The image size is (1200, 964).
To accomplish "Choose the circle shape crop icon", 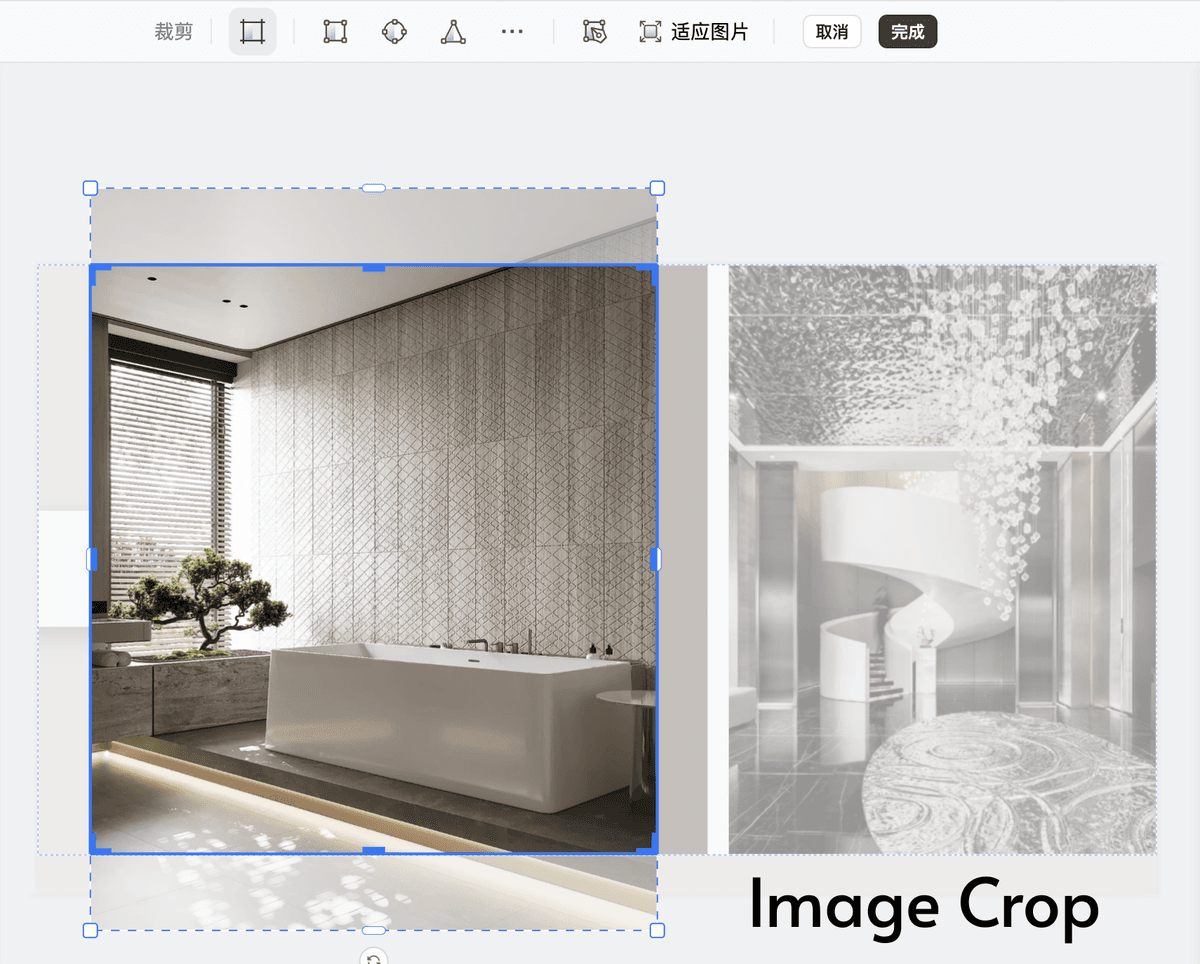I will click(394, 32).
